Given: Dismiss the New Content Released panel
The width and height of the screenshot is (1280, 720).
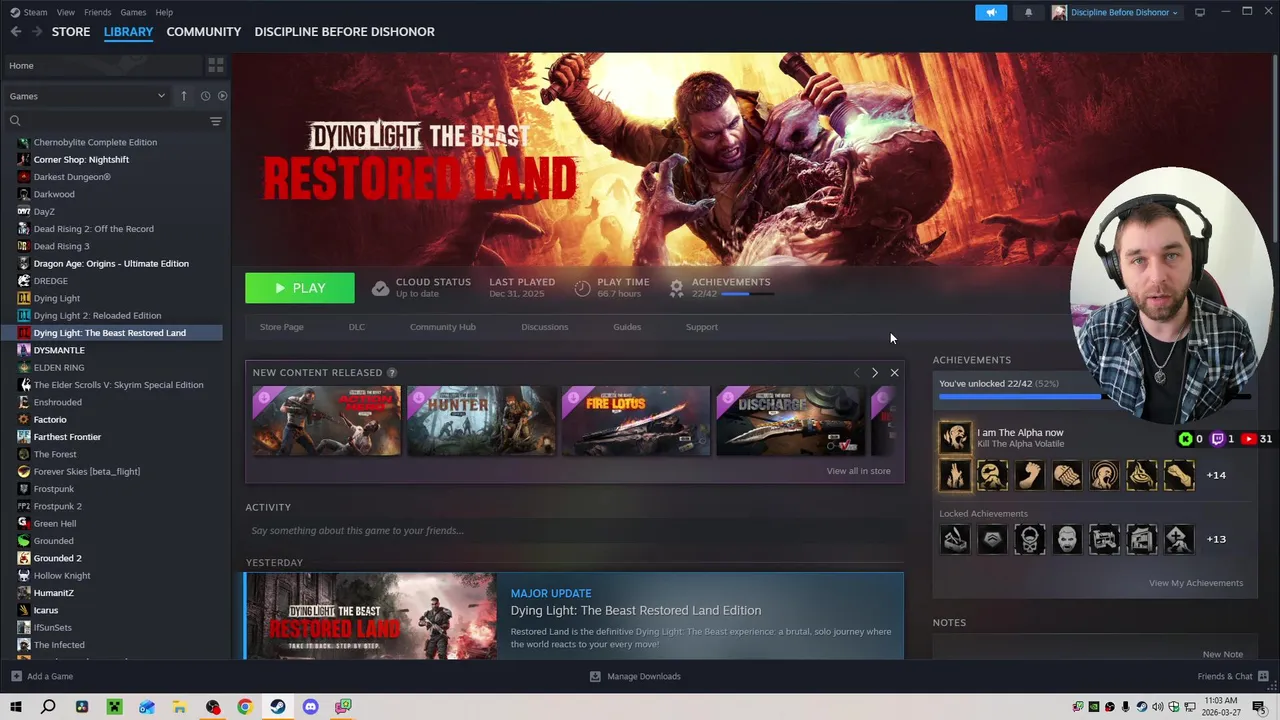Looking at the screenshot, I should click(894, 373).
